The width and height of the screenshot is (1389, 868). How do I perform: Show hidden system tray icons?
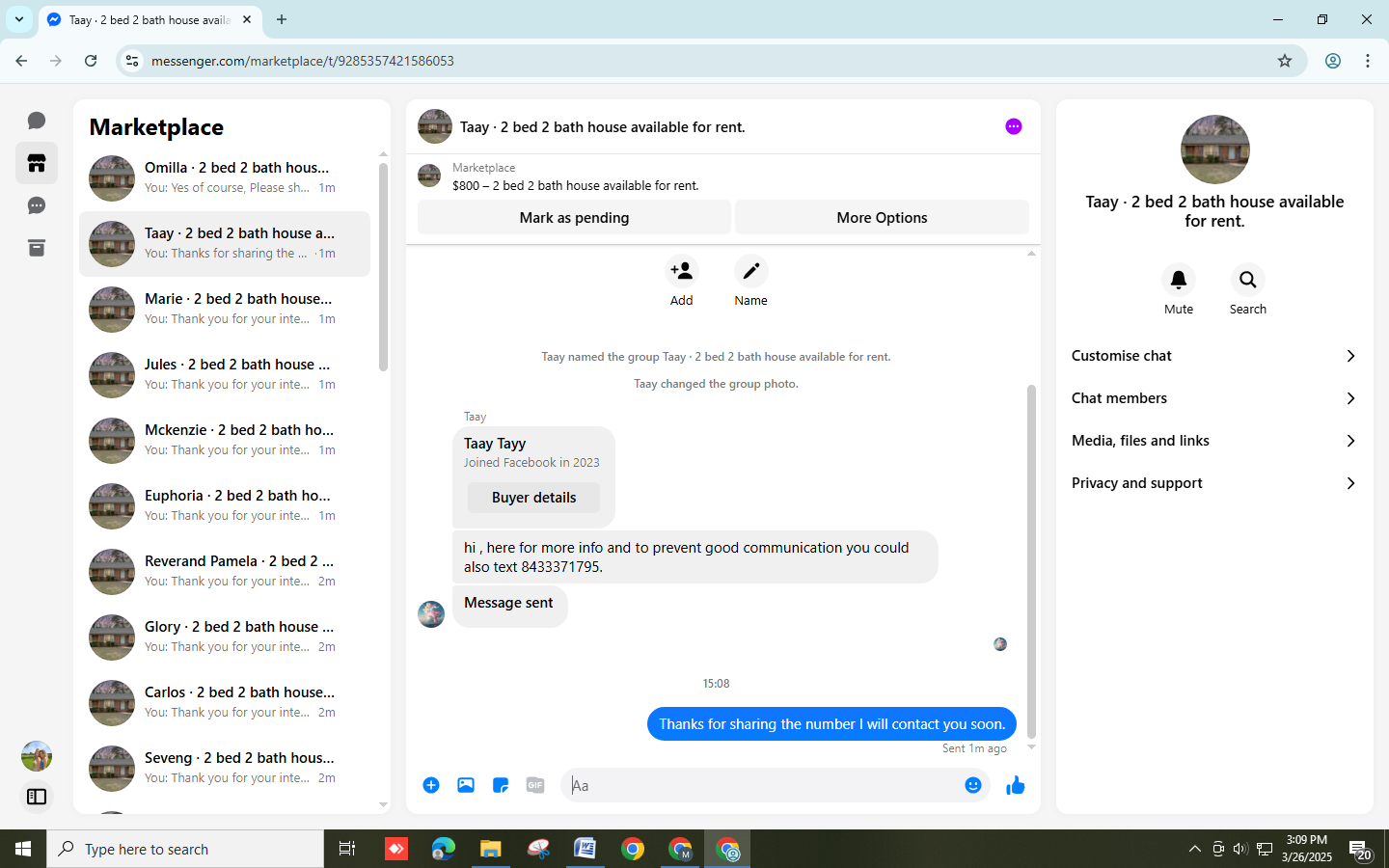point(1194,849)
